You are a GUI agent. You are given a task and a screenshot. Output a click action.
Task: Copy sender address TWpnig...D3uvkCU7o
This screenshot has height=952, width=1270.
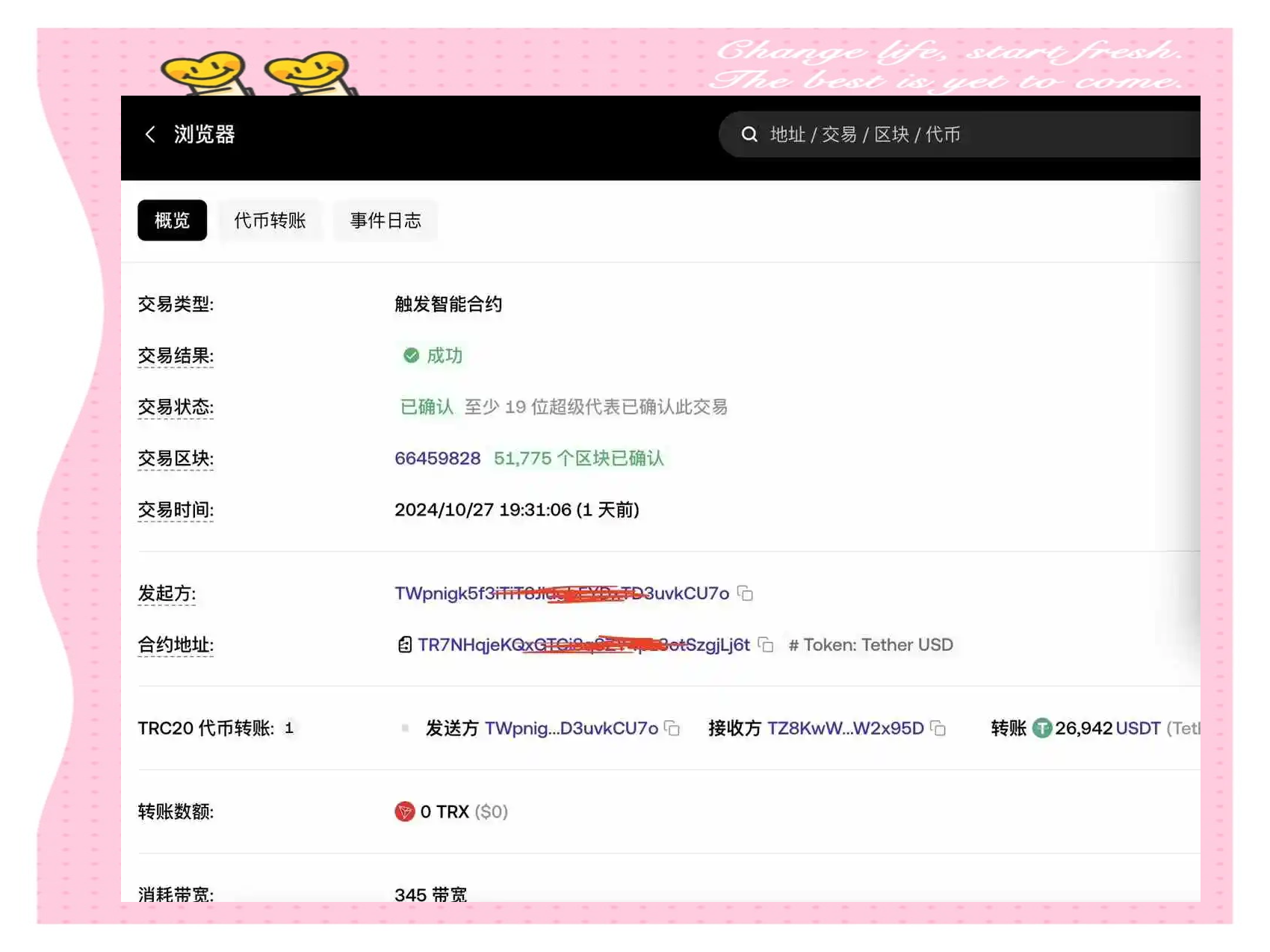coord(672,729)
